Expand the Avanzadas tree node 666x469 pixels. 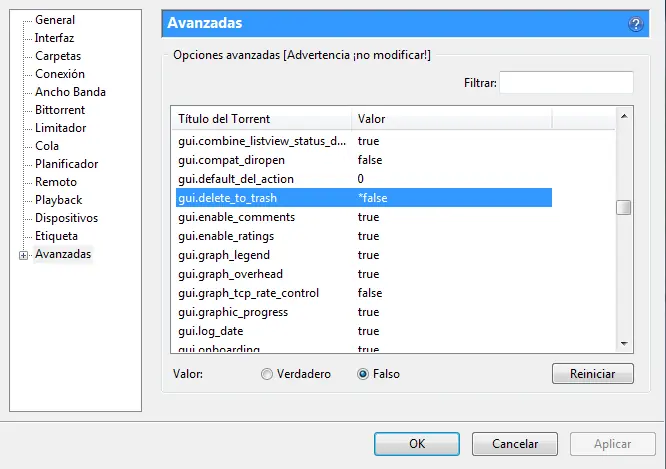pyautogui.click(x=24, y=255)
